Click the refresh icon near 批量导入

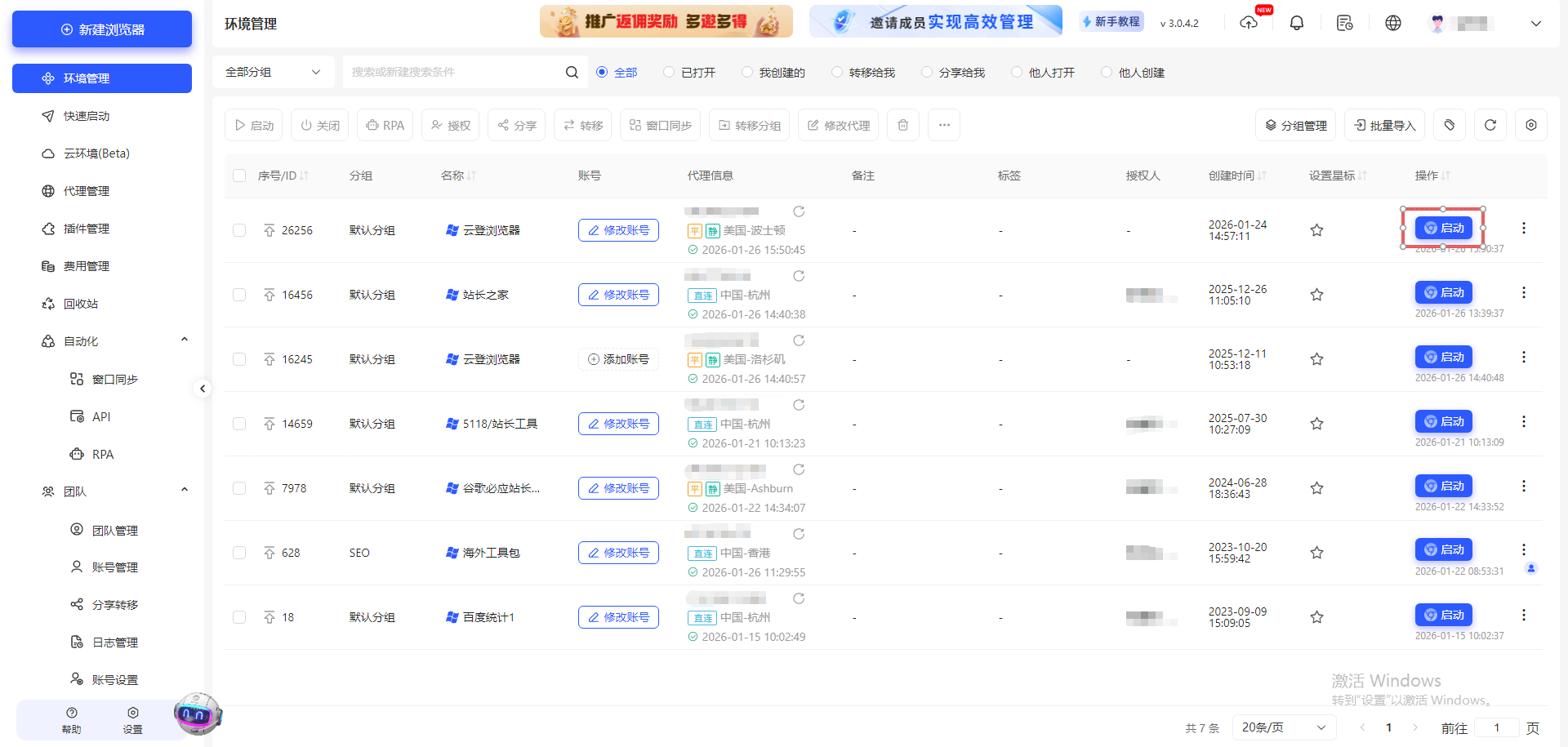[1490, 125]
